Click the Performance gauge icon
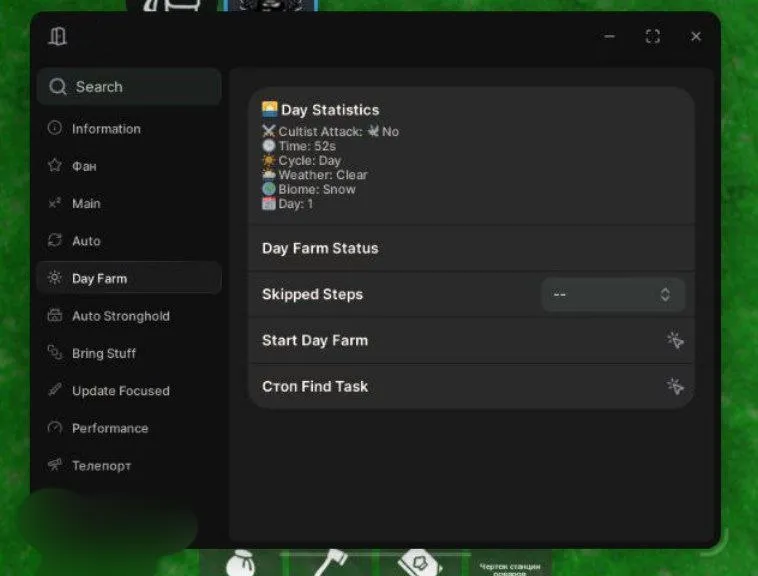 [x=54, y=428]
